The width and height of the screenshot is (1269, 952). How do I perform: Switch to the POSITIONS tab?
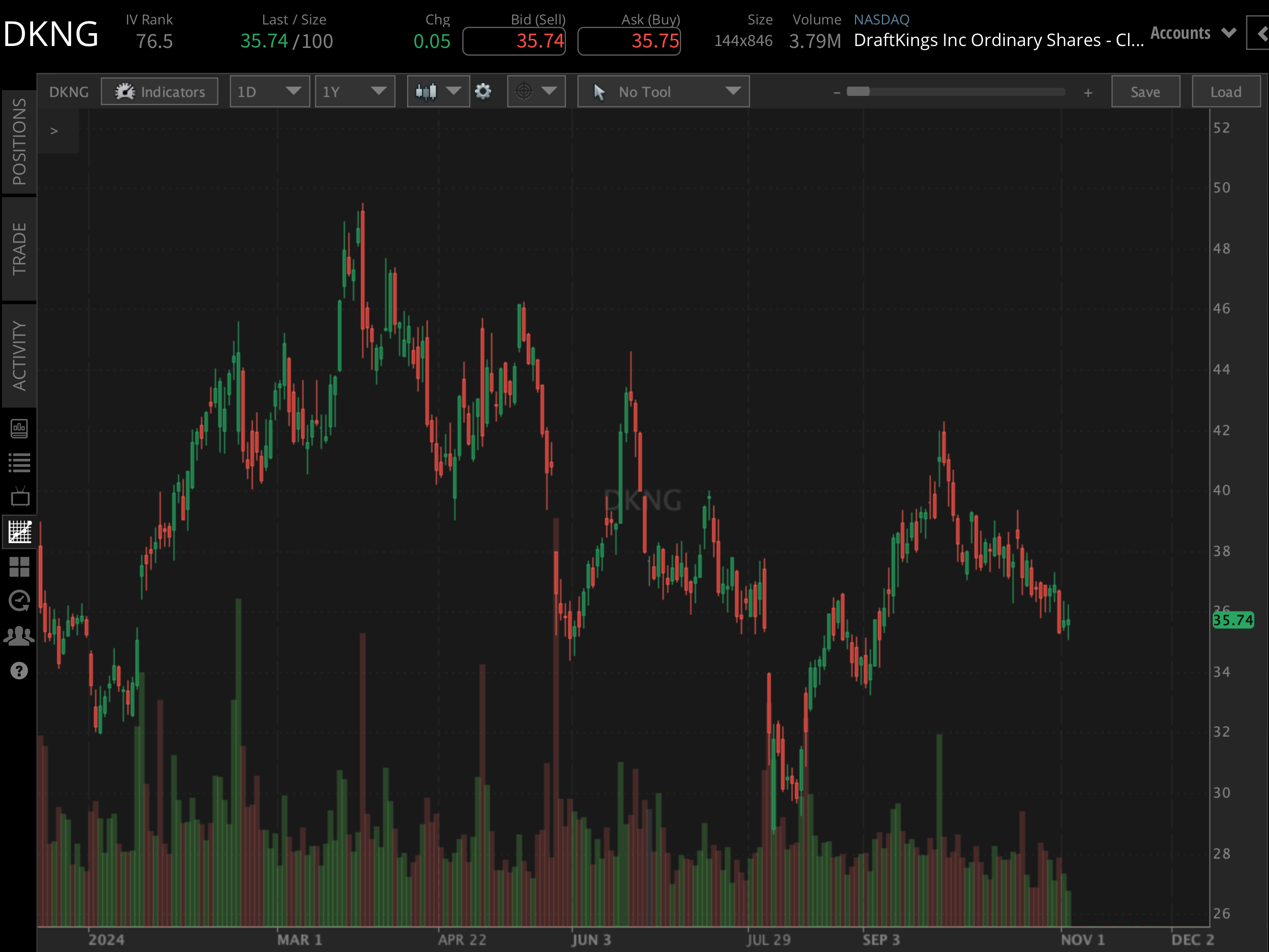click(19, 142)
